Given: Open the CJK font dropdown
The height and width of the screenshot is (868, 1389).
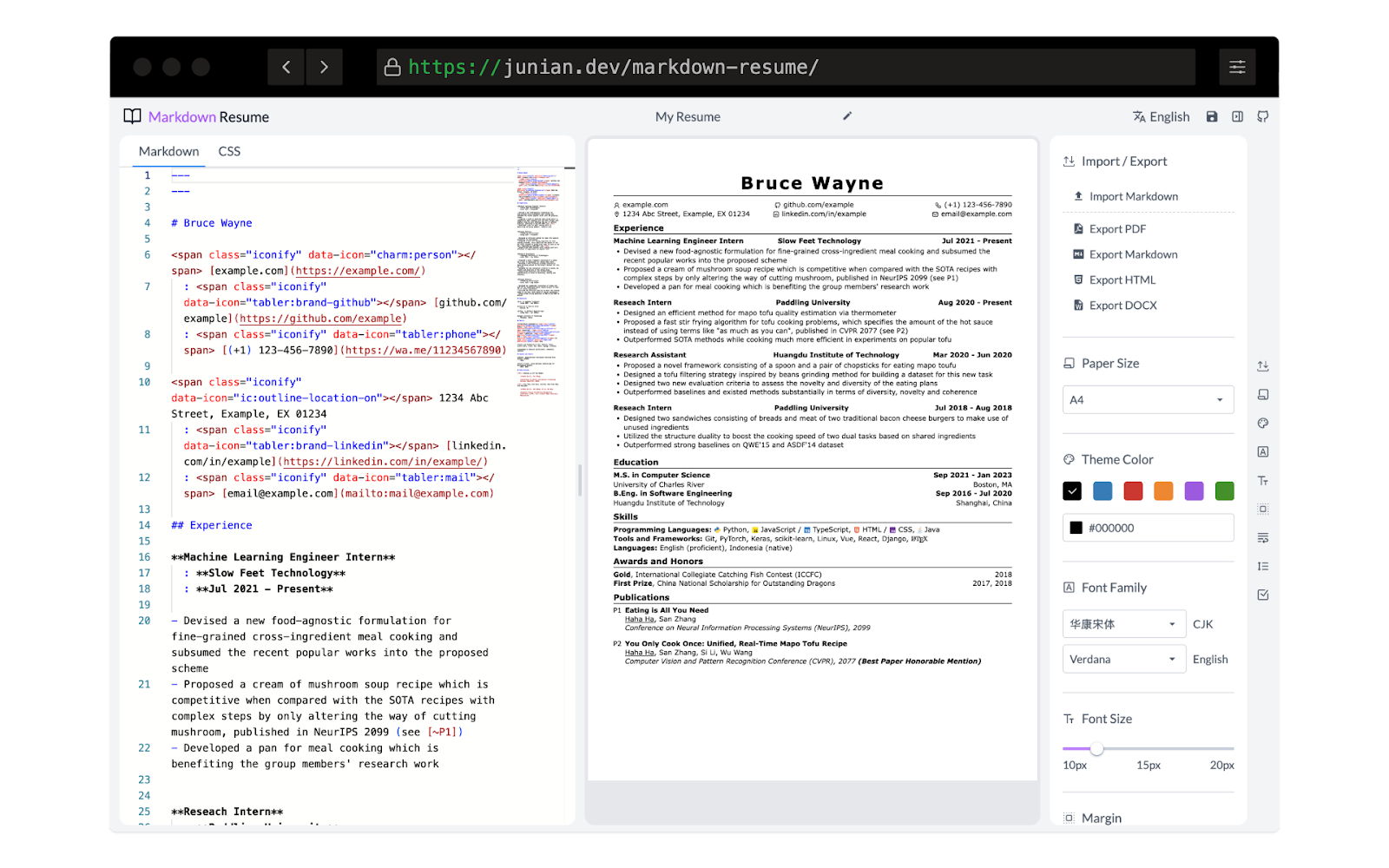Looking at the screenshot, I should (x=1123, y=624).
